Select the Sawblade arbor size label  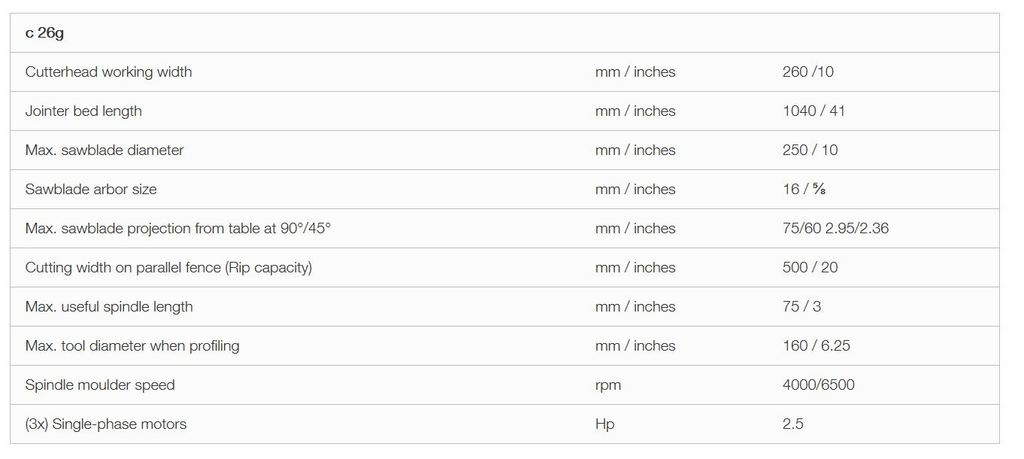coord(91,189)
